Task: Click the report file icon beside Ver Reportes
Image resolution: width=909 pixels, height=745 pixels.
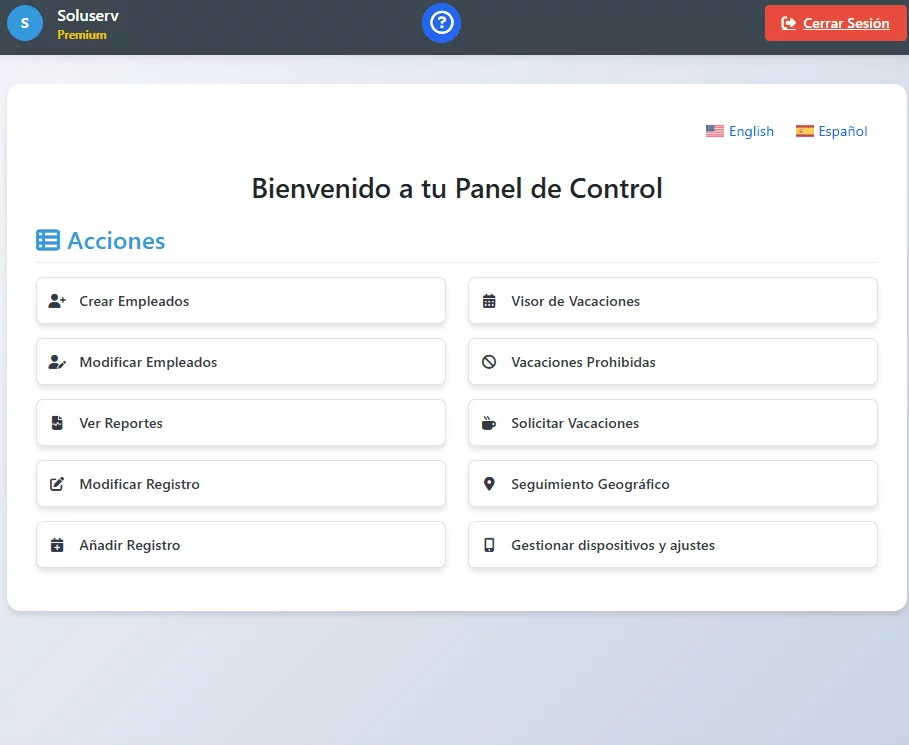Action: tap(57, 423)
